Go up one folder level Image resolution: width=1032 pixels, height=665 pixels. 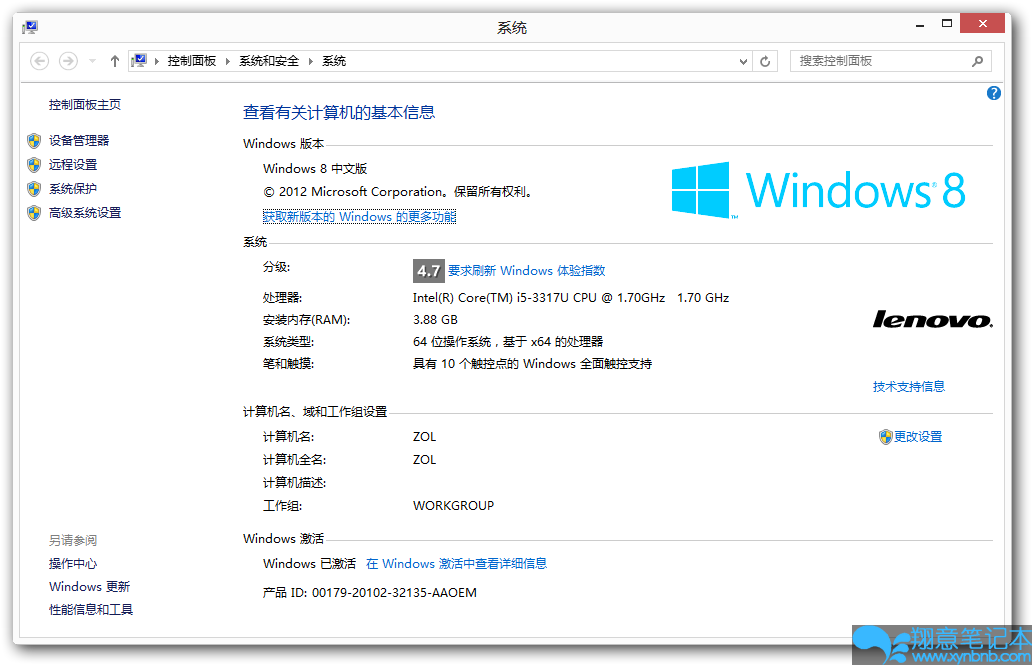(115, 61)
